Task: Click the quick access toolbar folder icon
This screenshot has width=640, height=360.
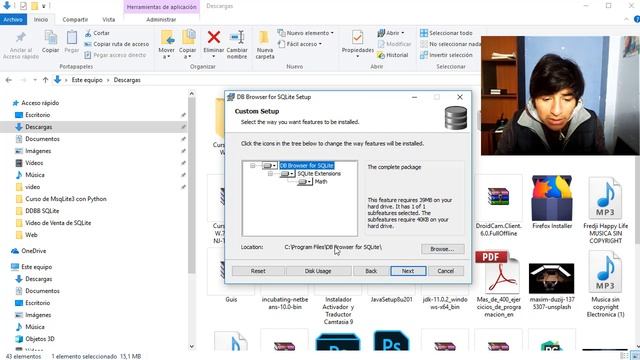Action: 35,6
